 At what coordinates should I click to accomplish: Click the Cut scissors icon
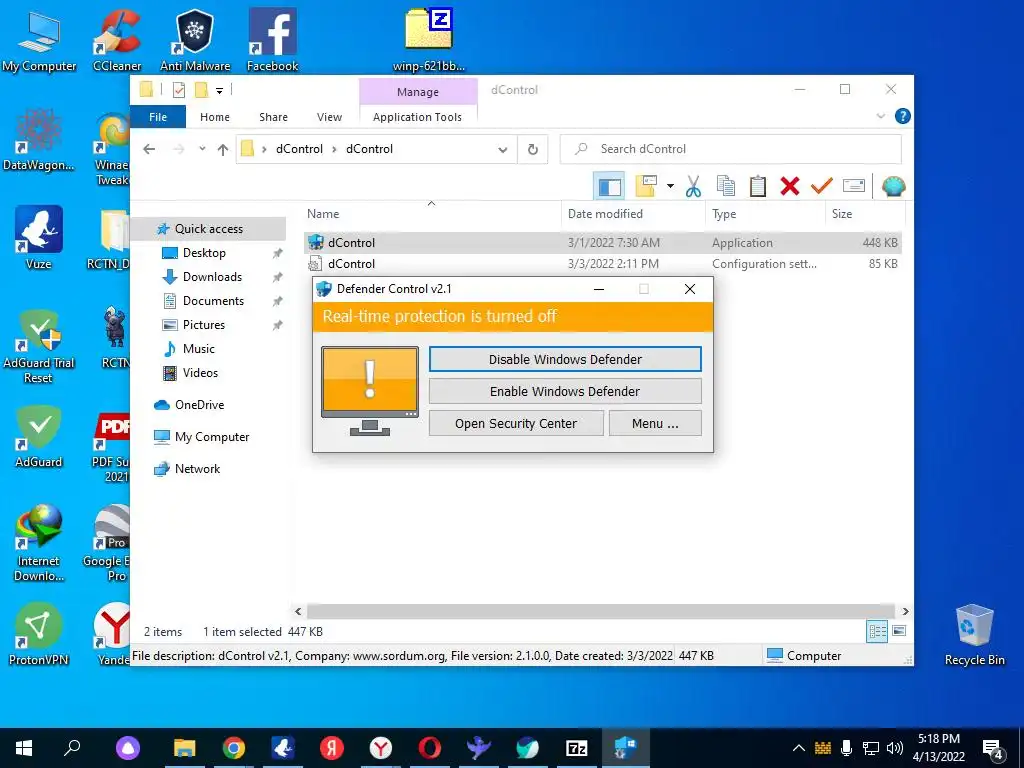coord(693,187)
